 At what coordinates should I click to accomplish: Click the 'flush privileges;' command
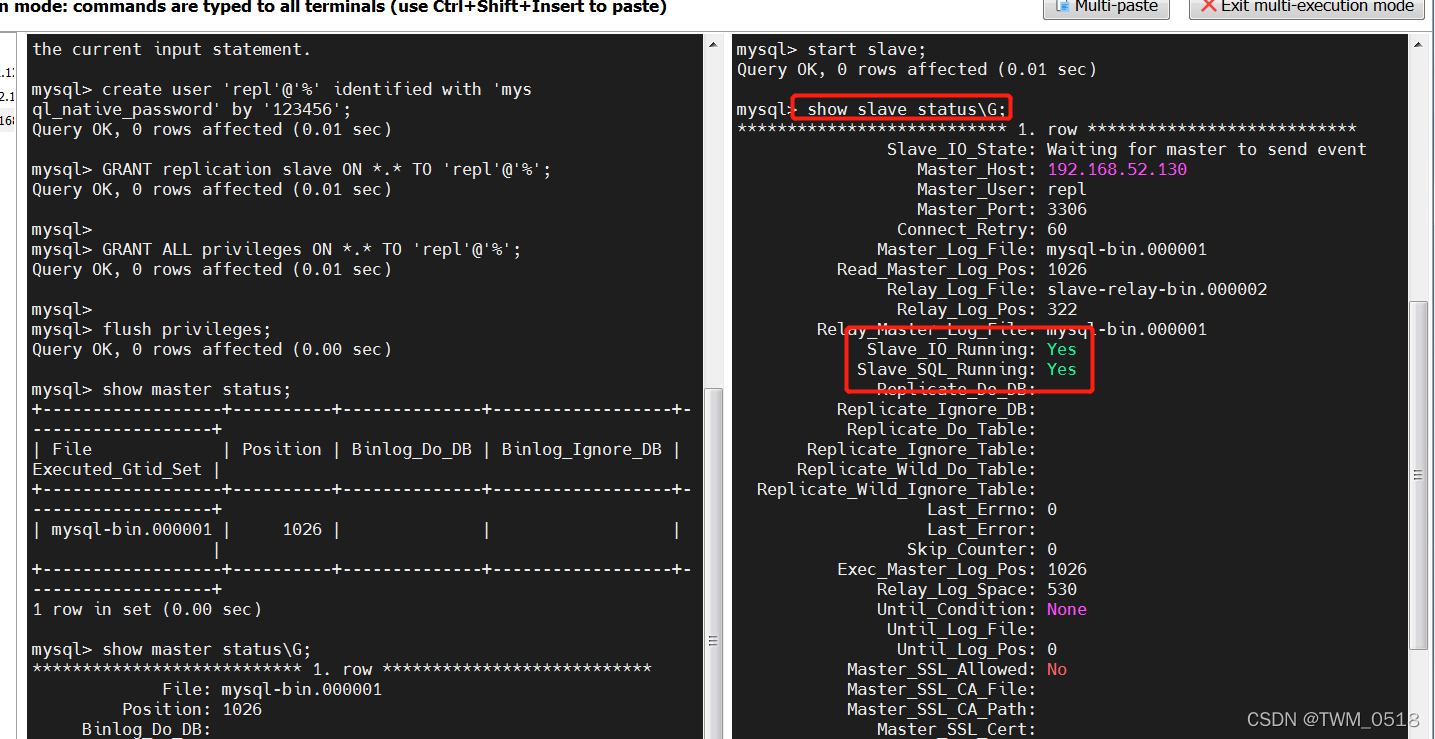coord(187,329)
